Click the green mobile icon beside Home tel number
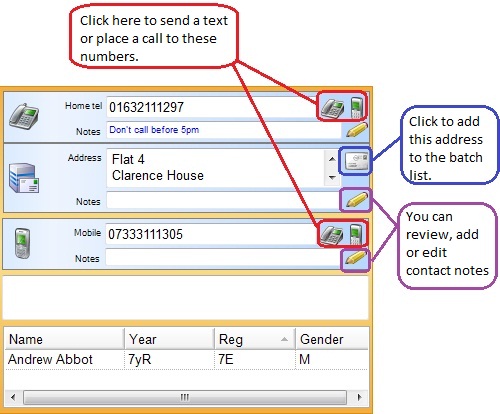The width and height of the screenshot is (500, 414). pos(357,107)
